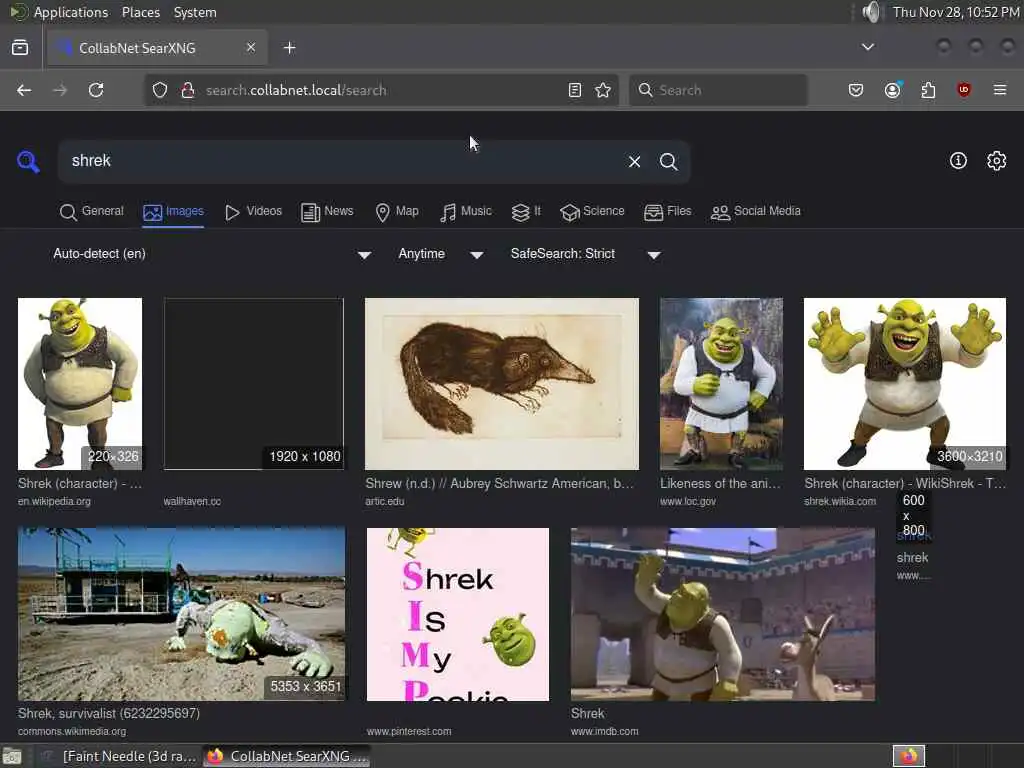Open the Wikipedia Shrek thumbnail
Screen dimensions: 1024x768
80,384
